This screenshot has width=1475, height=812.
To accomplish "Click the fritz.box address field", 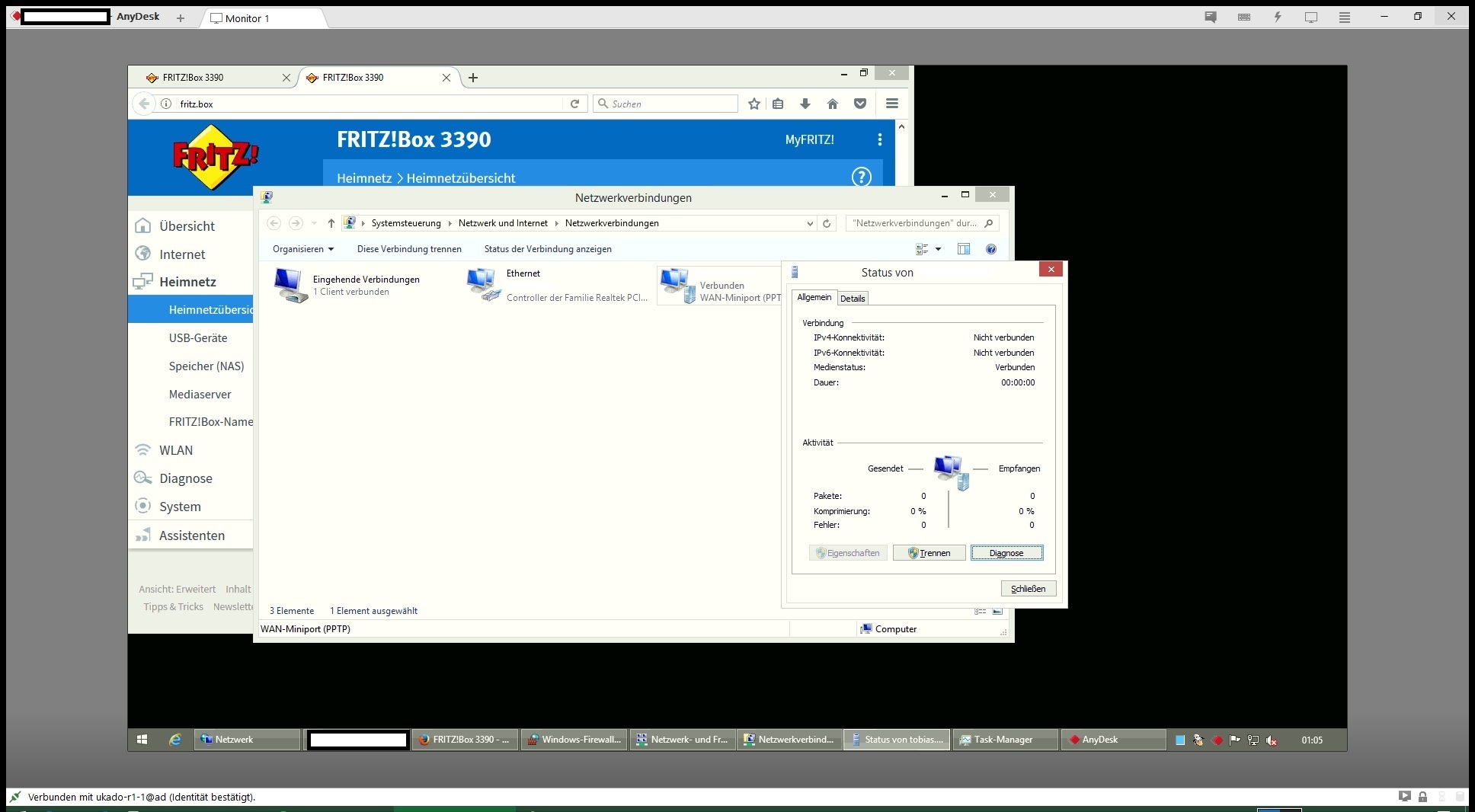I will coord(370,104).
